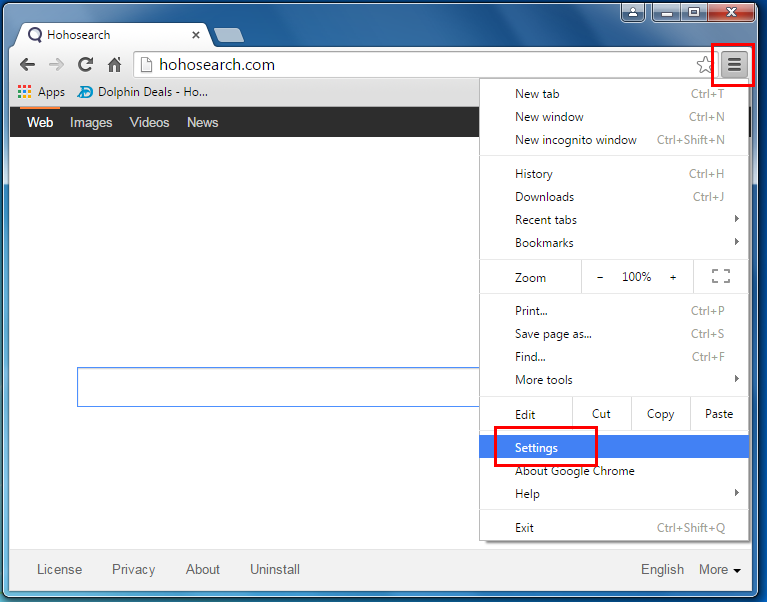Open Settings from the menu

tap(614, 447)
